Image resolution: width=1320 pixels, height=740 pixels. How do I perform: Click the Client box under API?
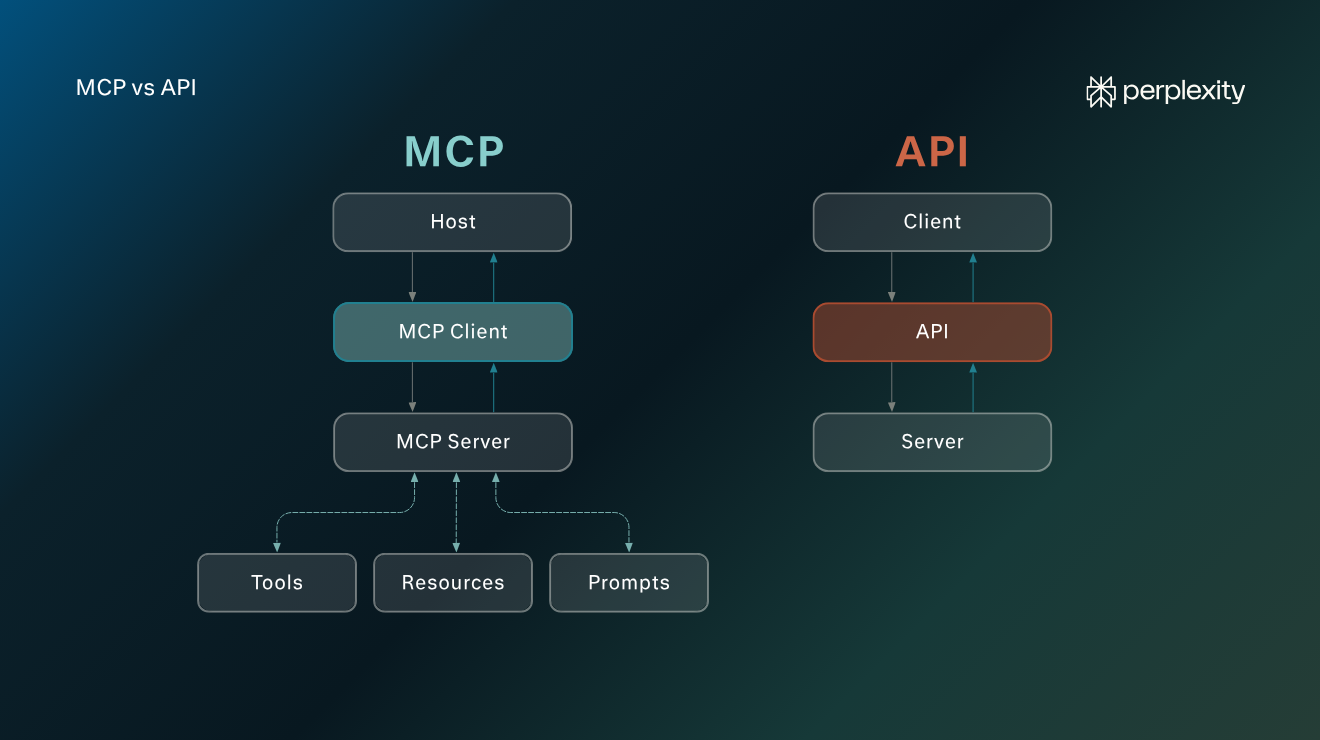tap(932, 222)
